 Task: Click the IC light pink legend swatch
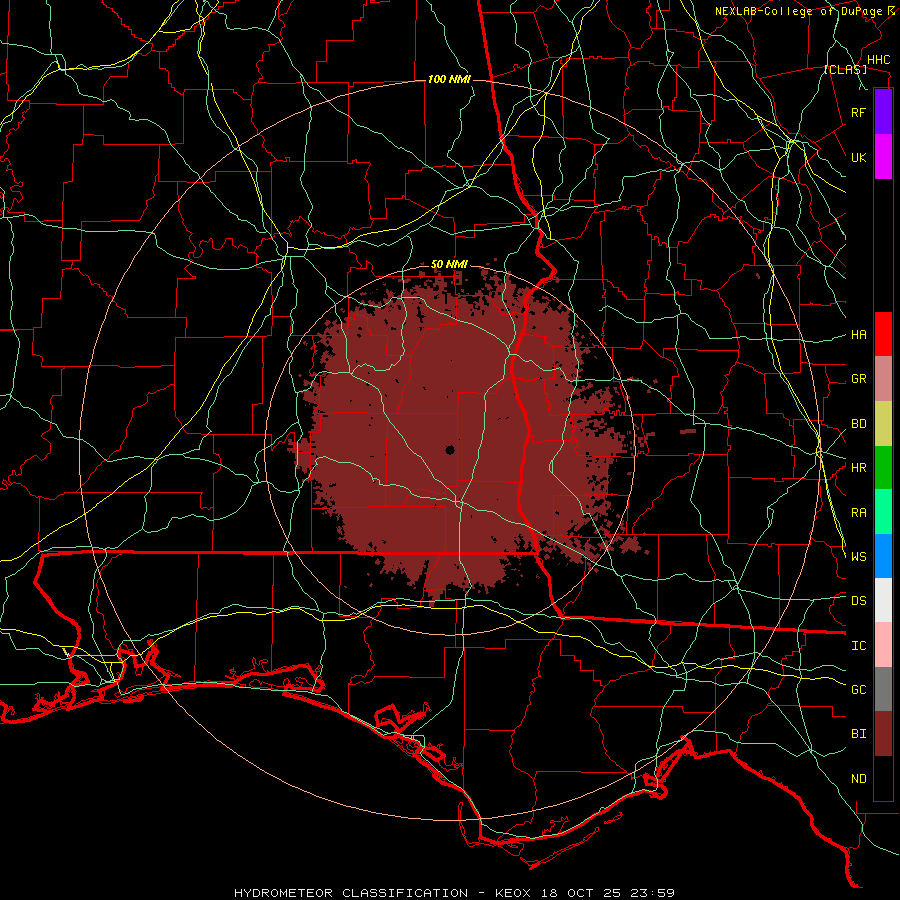coord(883,645)
